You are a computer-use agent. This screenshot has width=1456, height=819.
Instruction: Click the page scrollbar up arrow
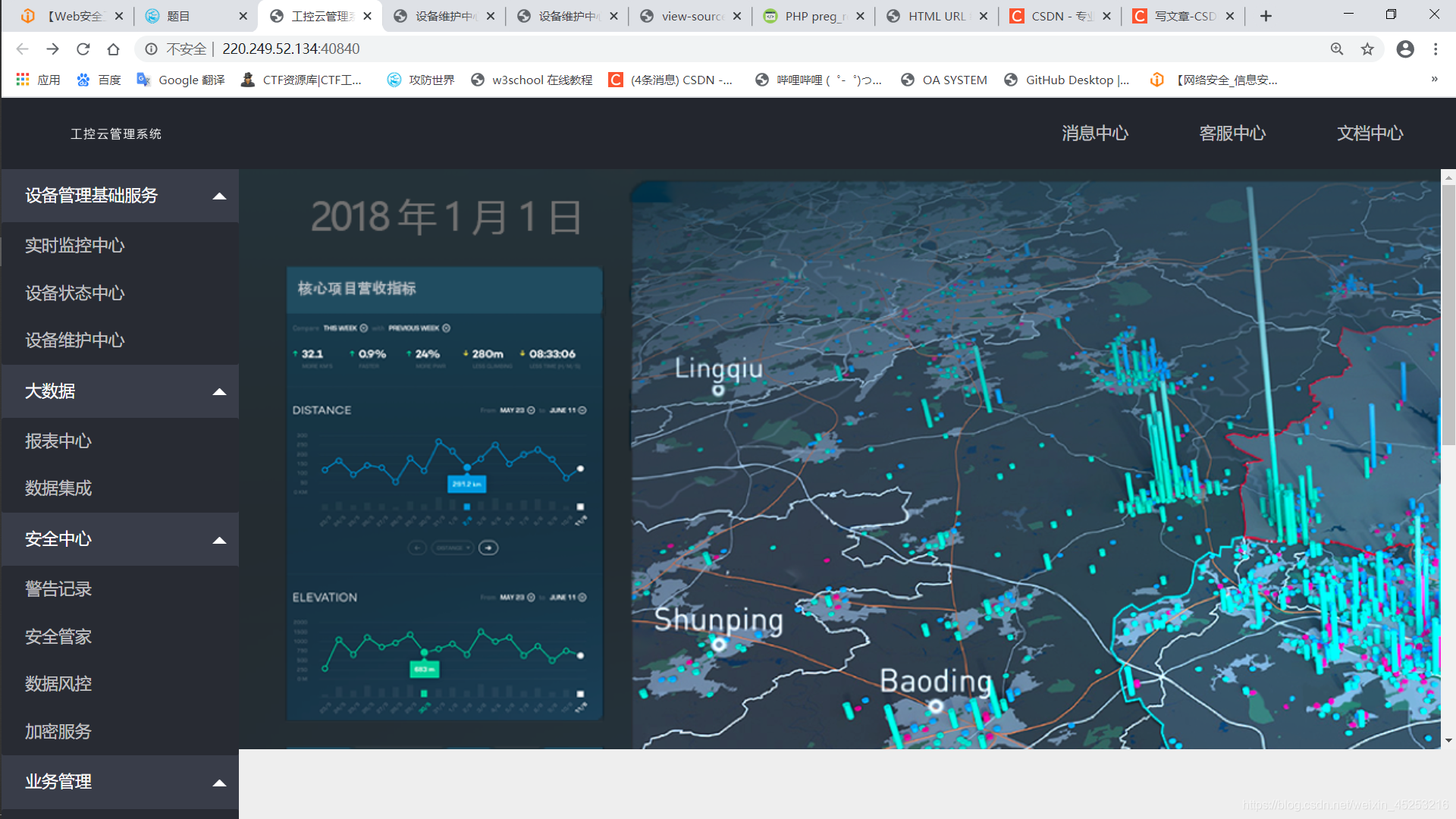coord(1448,177)
